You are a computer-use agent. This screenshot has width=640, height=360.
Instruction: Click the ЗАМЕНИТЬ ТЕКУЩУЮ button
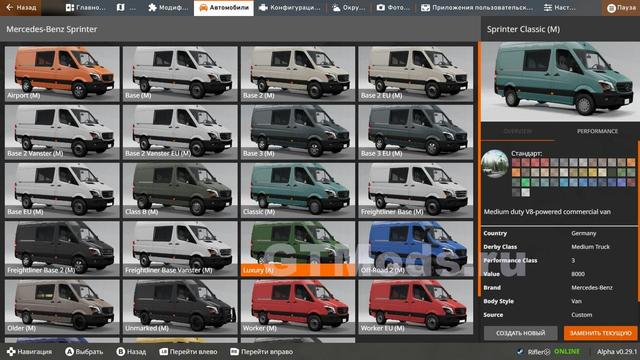(600, 333)
